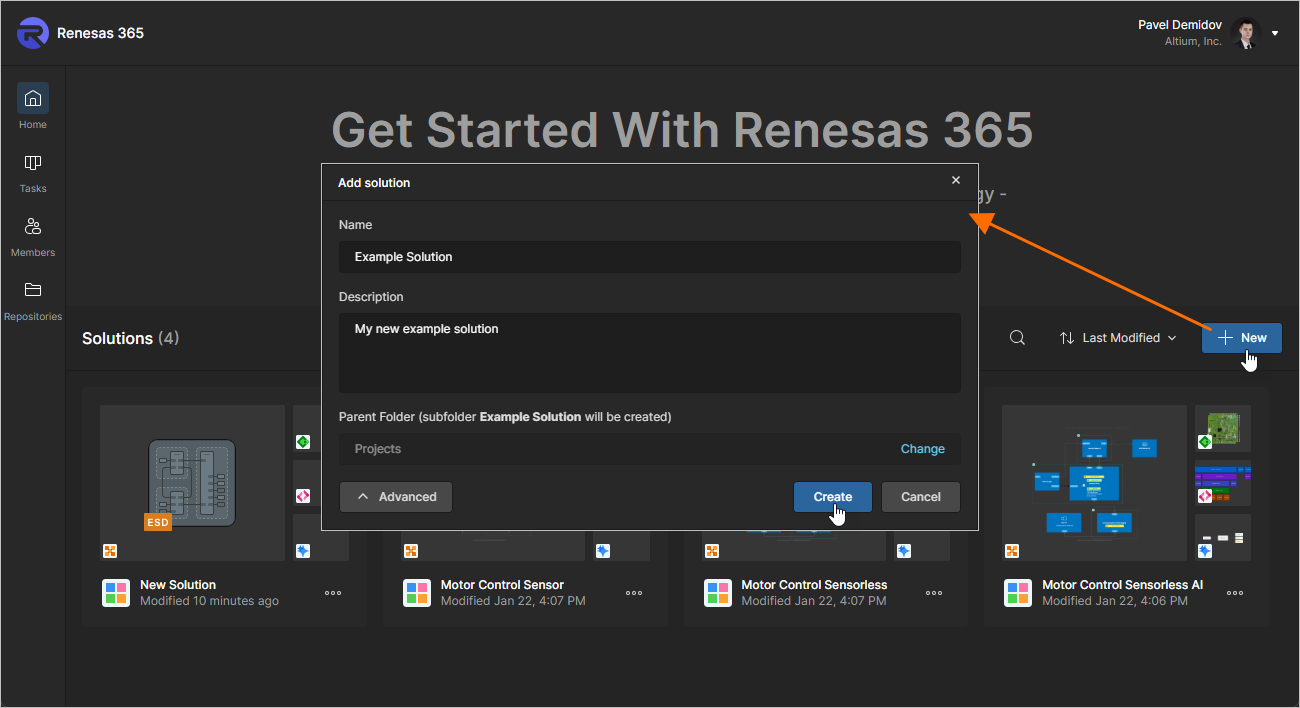Expand the Advanced section

click(x=396, y=497)
